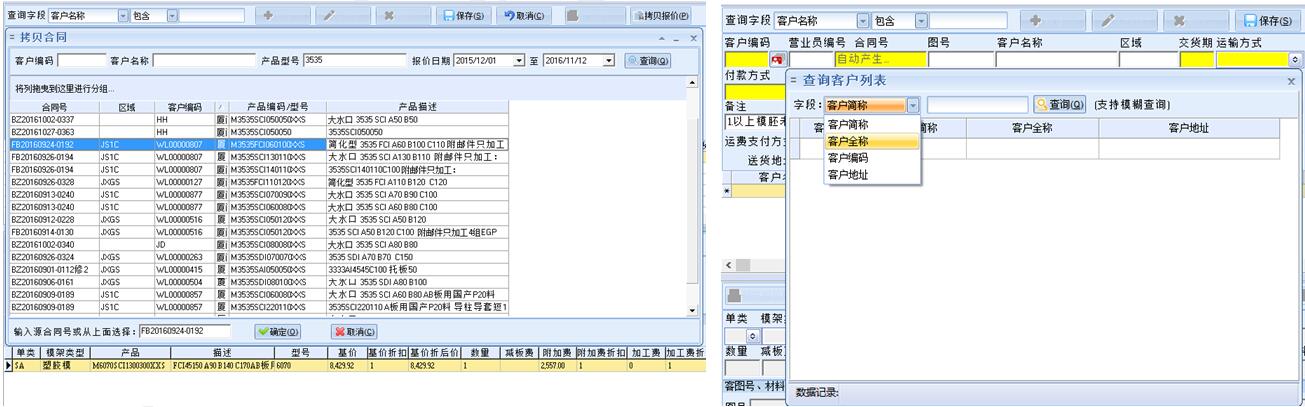Click the 查询 button in 拷贝合同 panel
This screenshot has height=407, width=1305.
click(x=647, y=61)
